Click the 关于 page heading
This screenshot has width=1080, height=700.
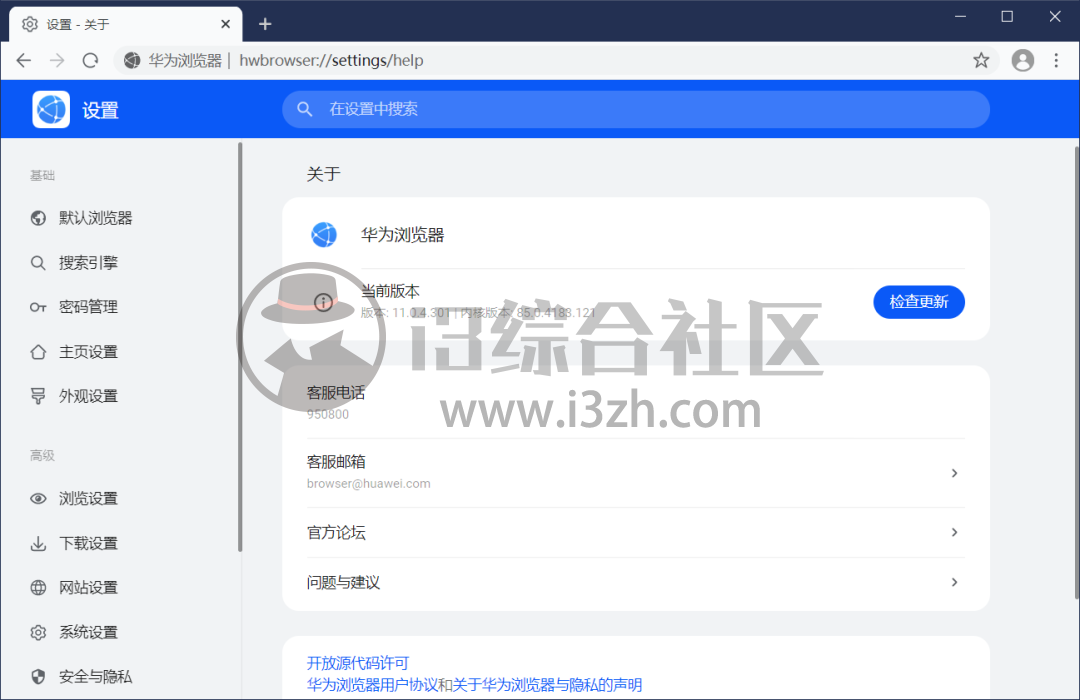323,174
